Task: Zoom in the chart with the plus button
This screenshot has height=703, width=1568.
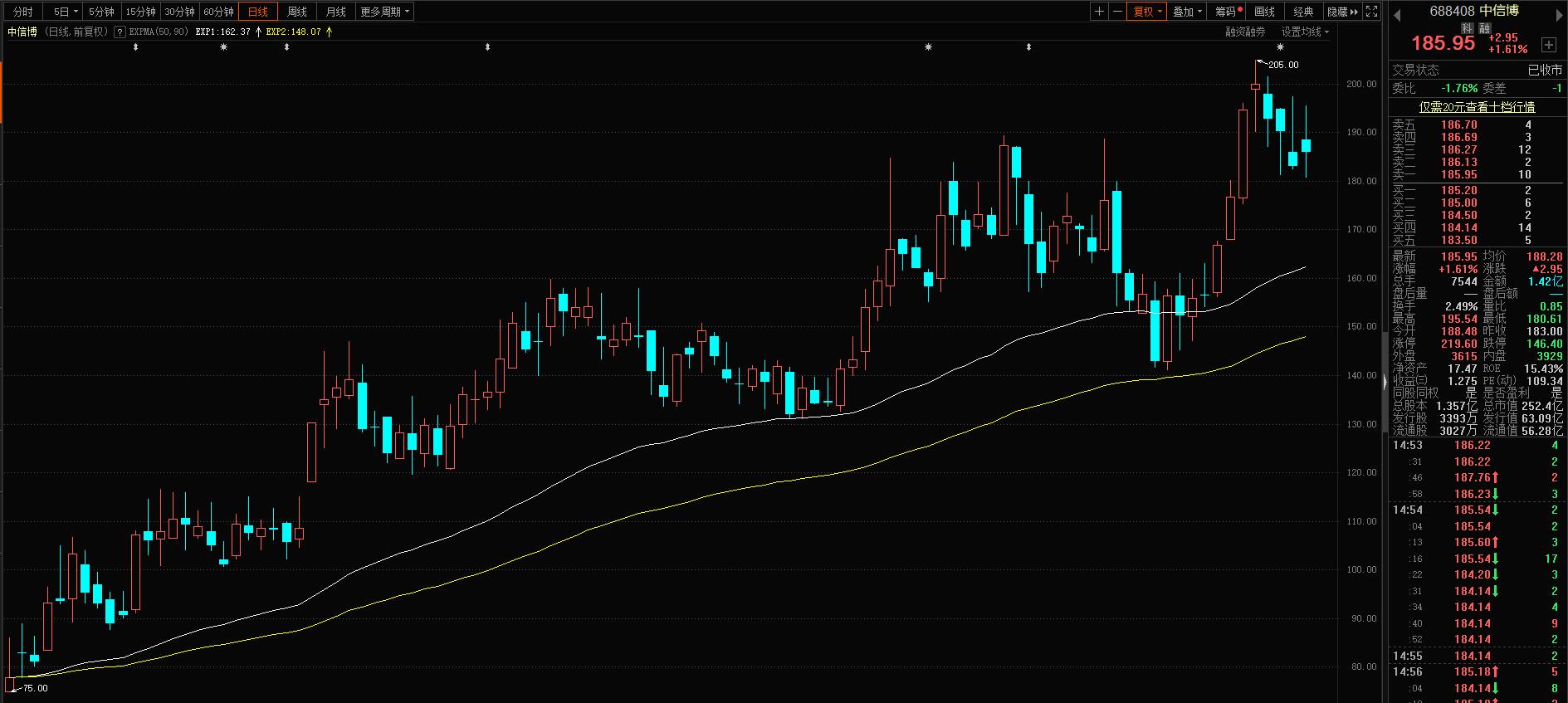Action: [1099, 12]
